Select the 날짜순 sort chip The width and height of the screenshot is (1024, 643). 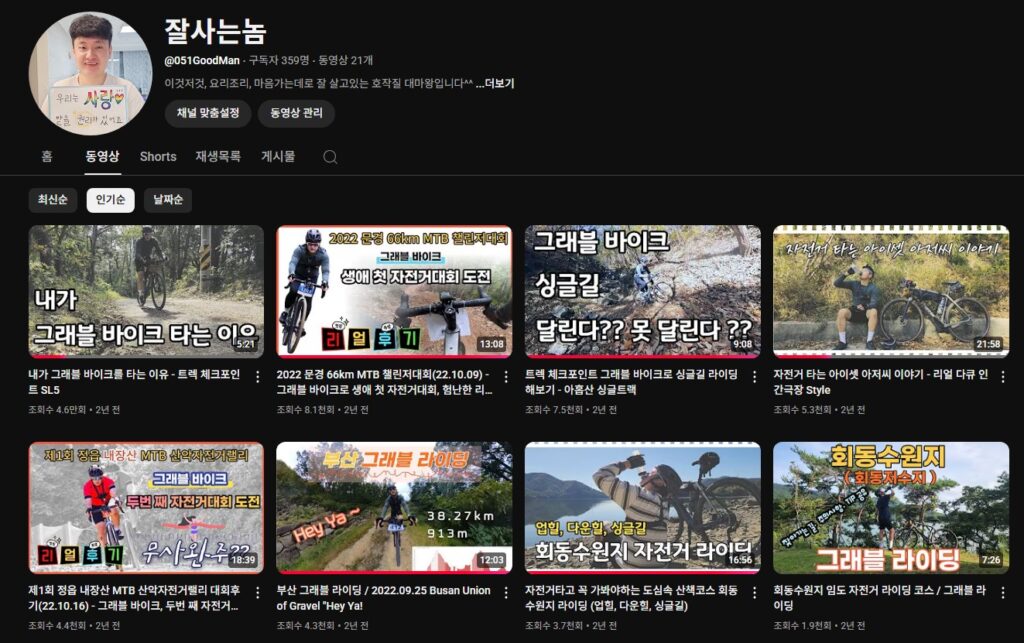[x=167, y=200]
